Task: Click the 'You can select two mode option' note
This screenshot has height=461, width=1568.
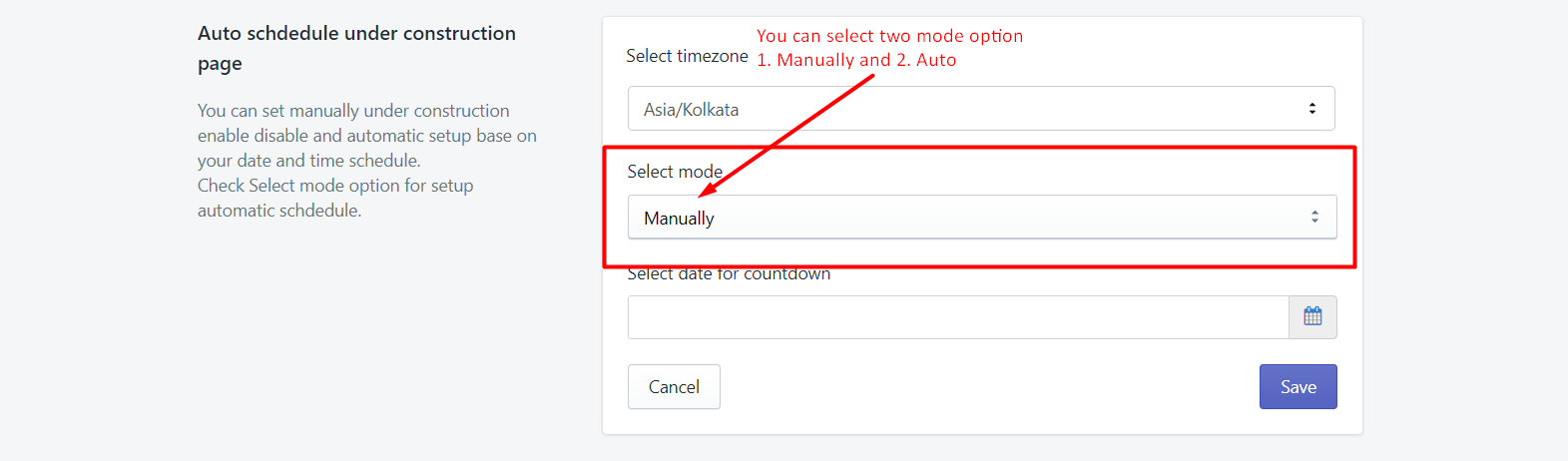Action: coord(889,36)
